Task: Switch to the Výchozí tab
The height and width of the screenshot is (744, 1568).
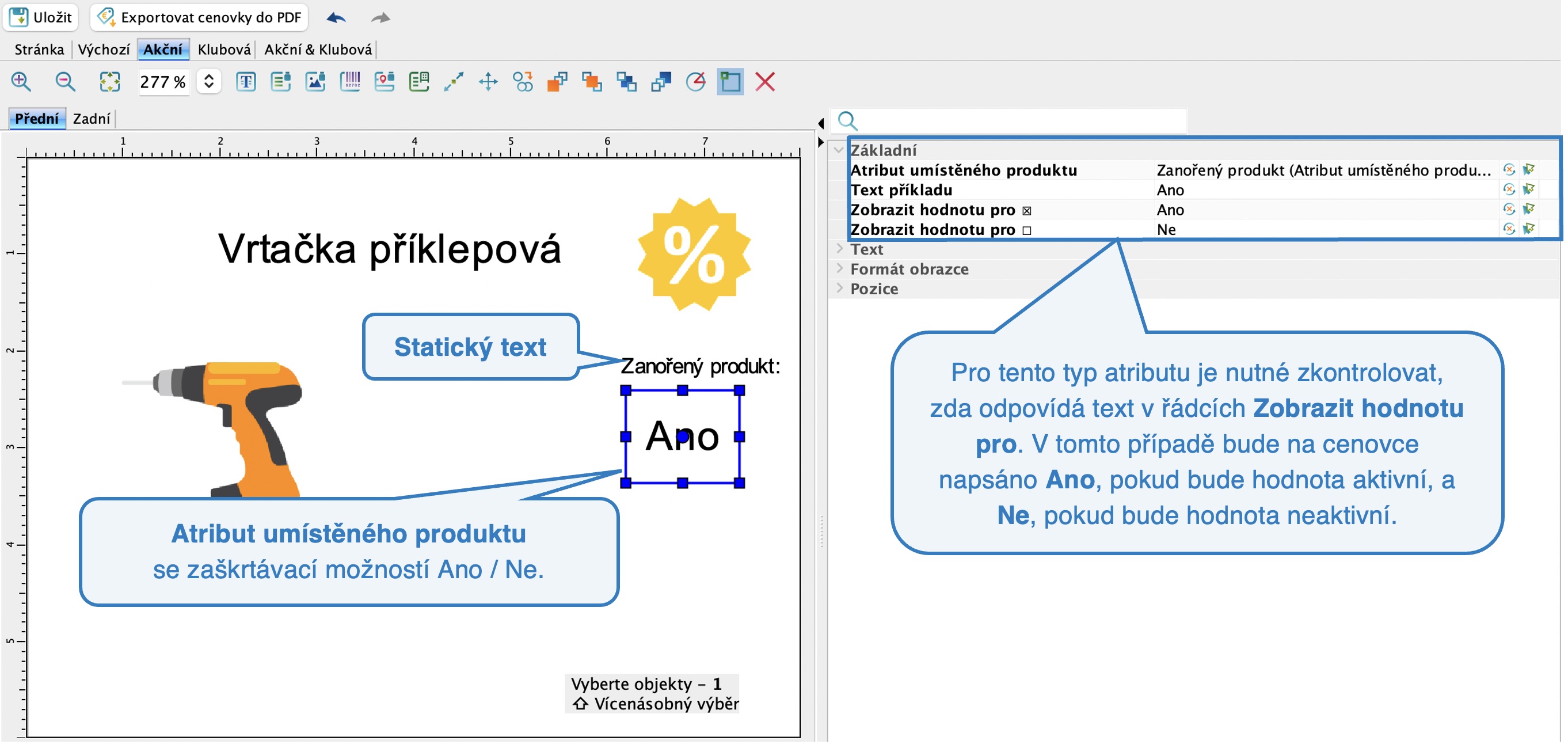Action: click(x=104, y=50)
